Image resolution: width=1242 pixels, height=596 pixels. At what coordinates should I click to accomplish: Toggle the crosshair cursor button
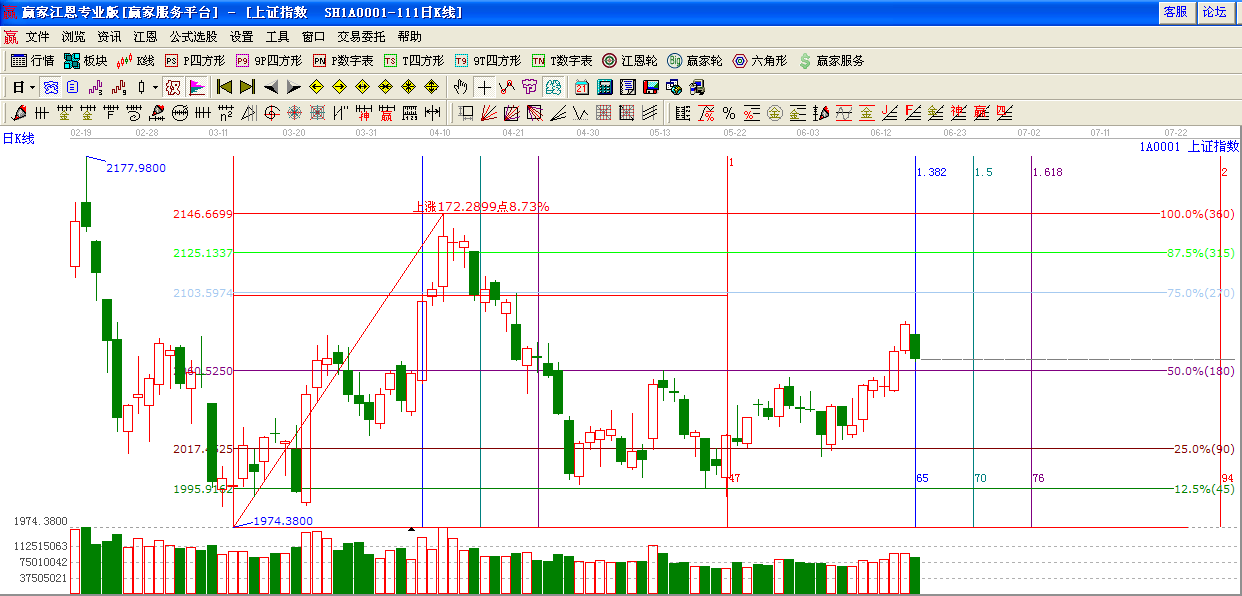484,87
